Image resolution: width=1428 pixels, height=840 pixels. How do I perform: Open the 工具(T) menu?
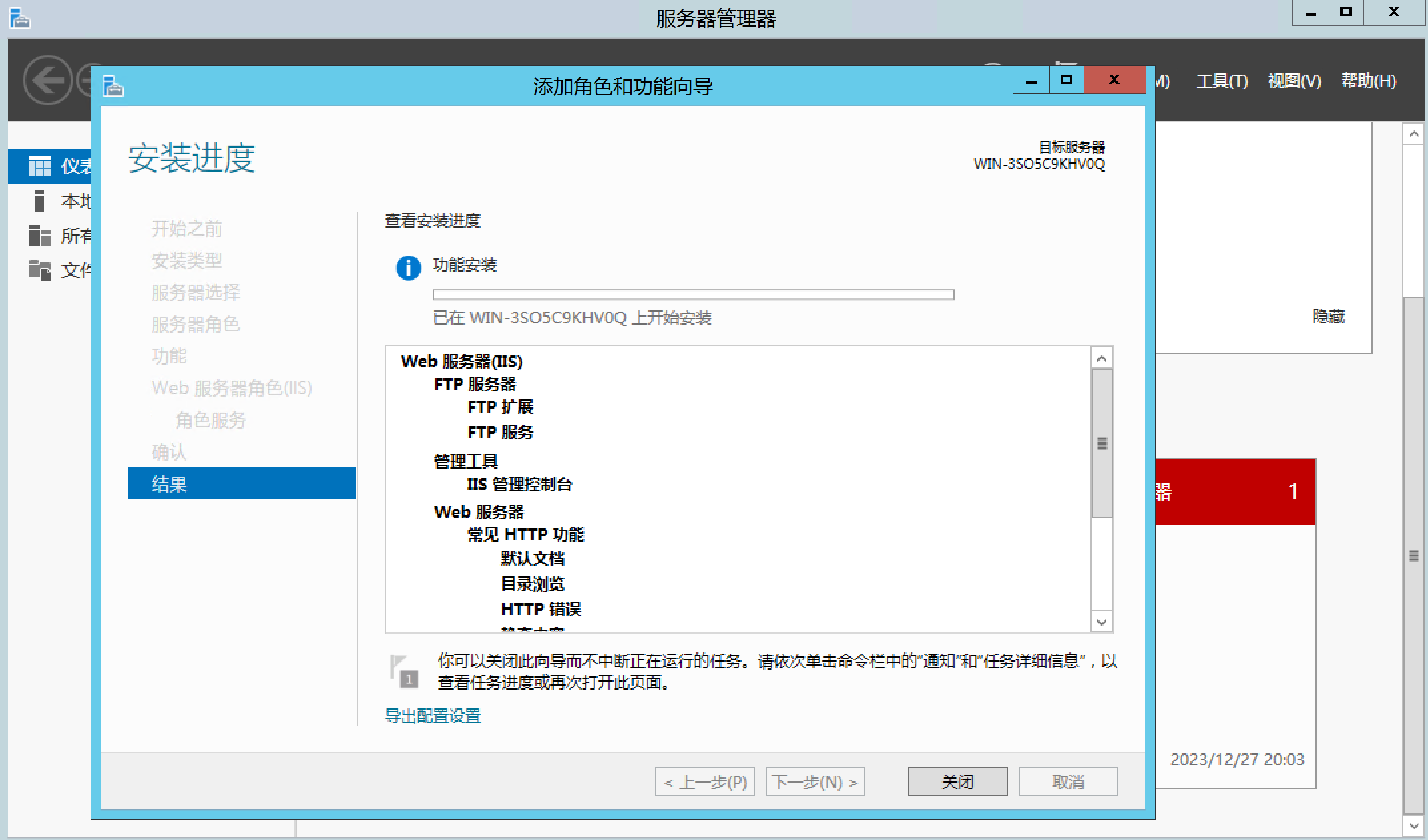[x=1222, y=81]
